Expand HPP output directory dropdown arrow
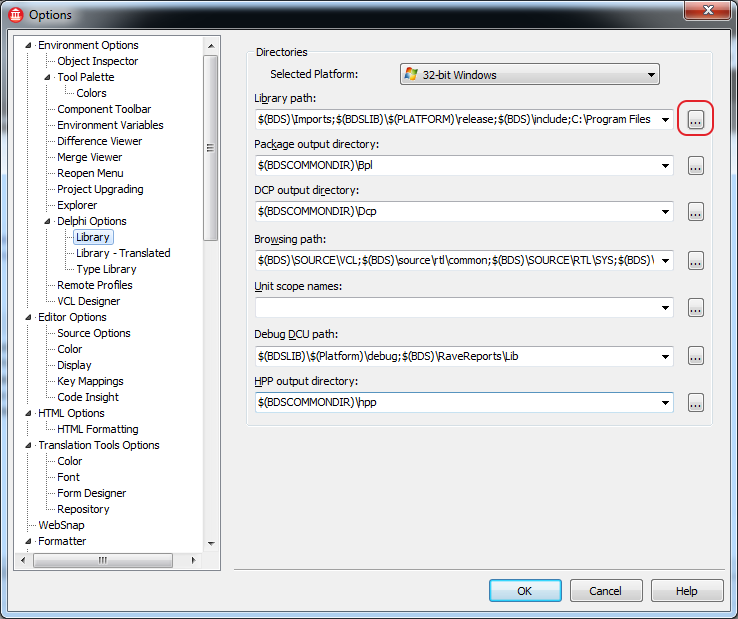 (x=665, y=402)
